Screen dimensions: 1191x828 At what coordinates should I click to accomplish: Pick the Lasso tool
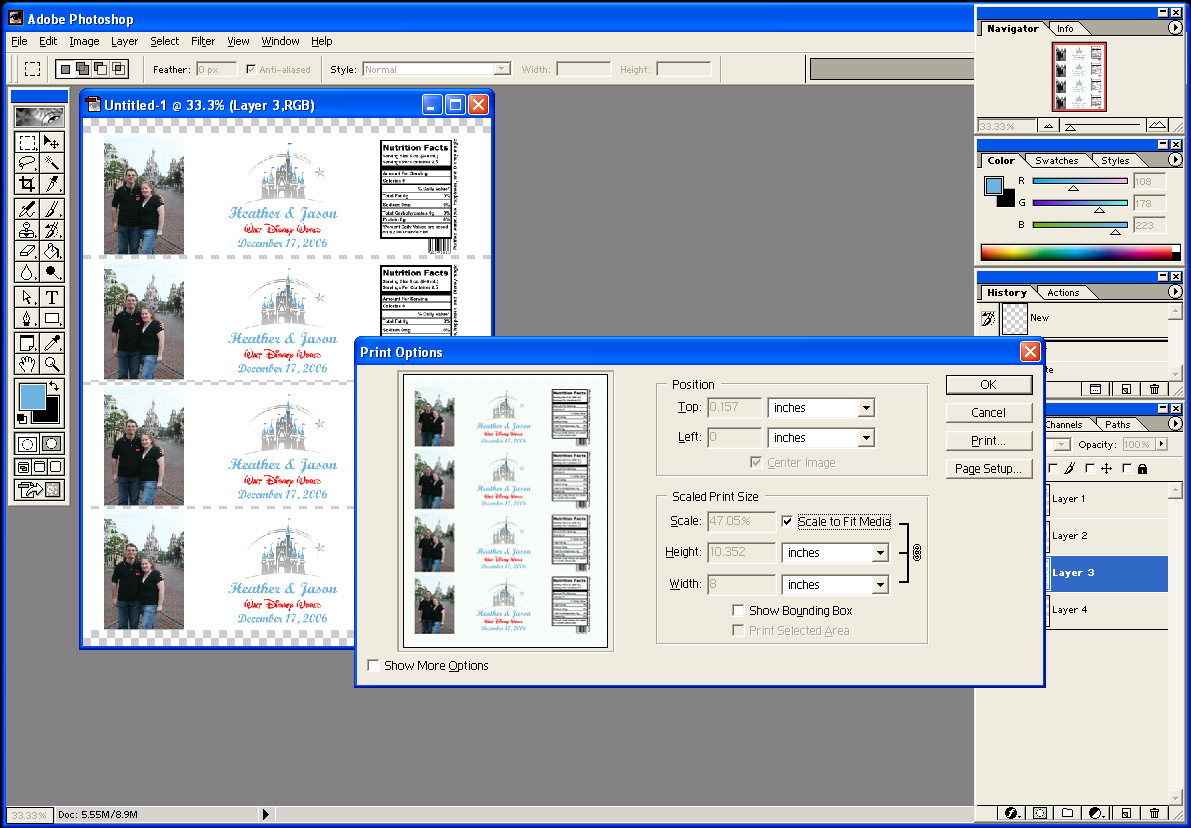coord(27,163)
